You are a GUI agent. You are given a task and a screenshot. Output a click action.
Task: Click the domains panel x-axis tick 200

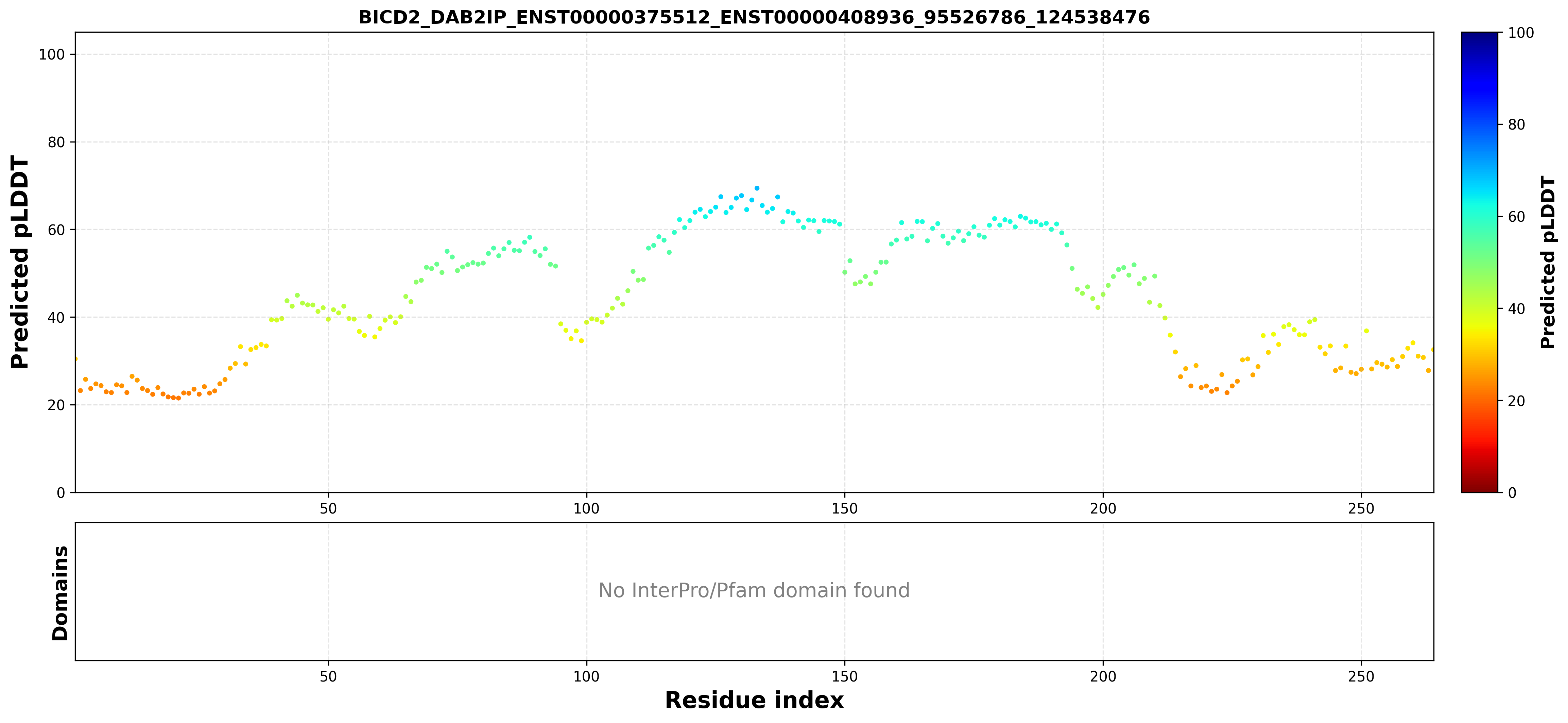[1102, 677]
